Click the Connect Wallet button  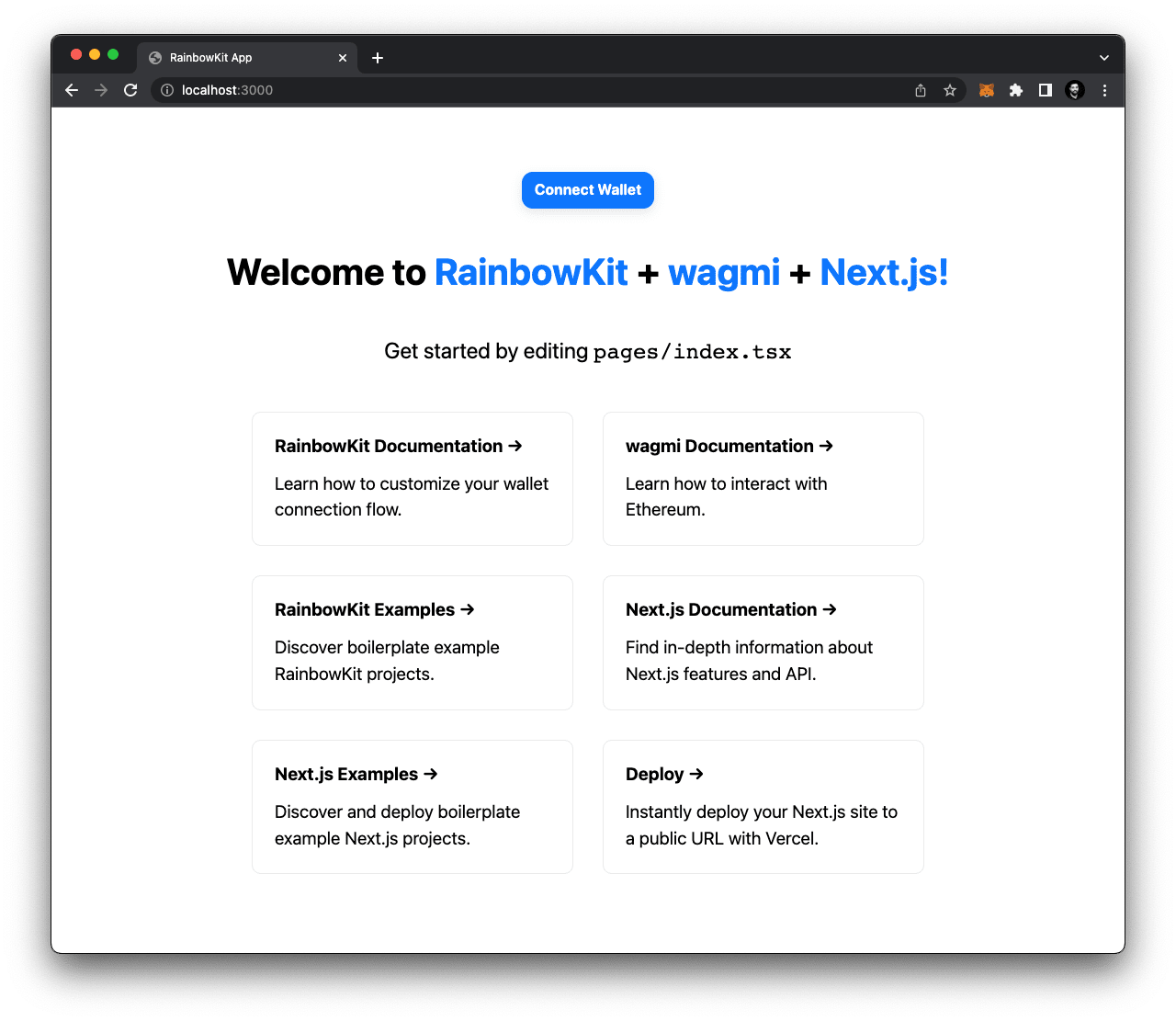(588, 190)
